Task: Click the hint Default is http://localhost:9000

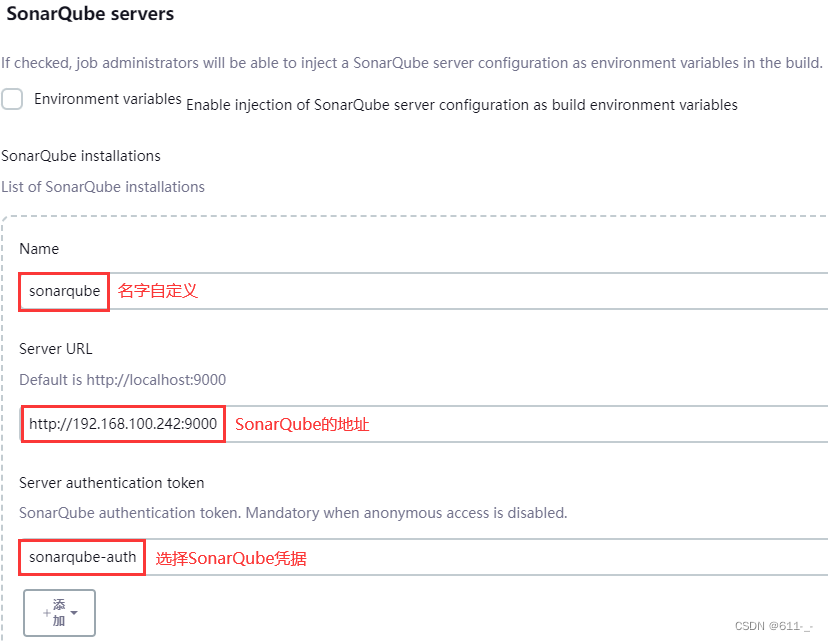Action: click(x=122, y=379)
